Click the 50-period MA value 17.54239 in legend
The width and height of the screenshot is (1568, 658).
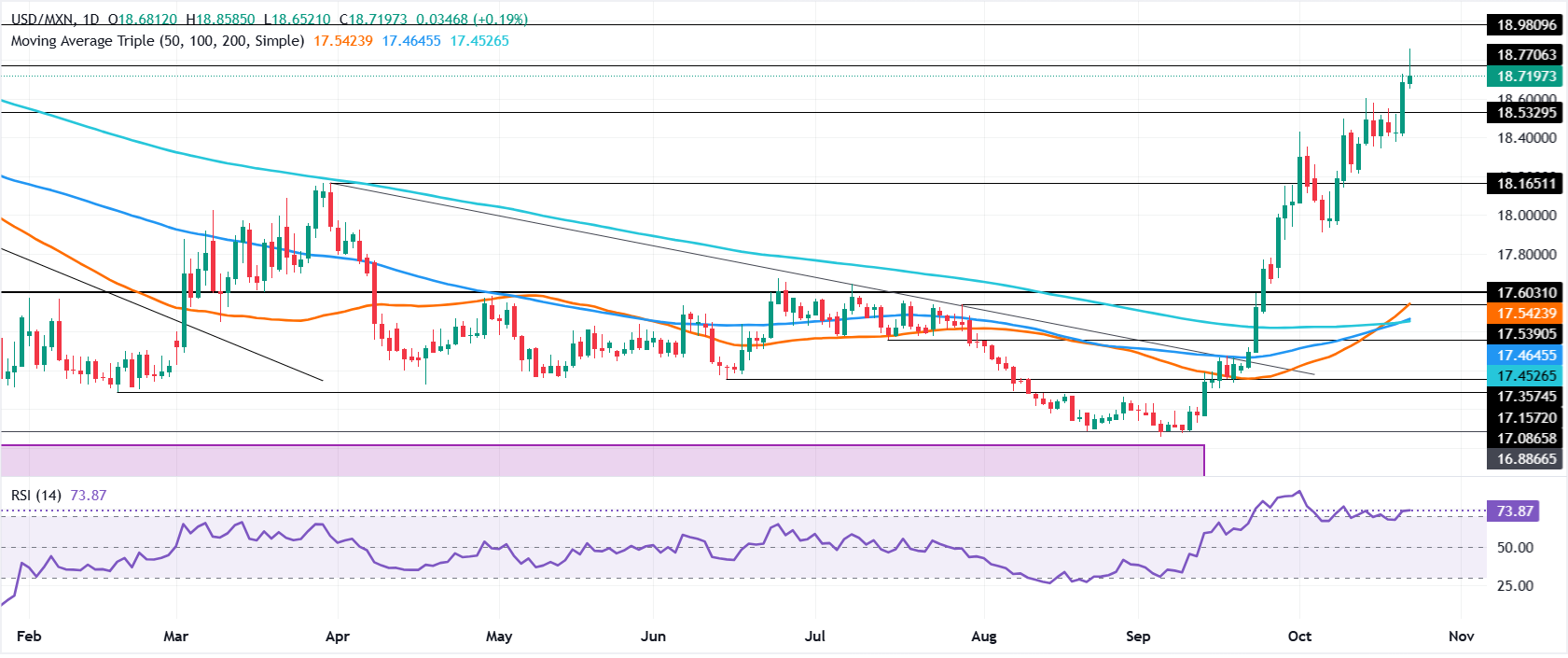pyautogui.click(x=343, y=40)
